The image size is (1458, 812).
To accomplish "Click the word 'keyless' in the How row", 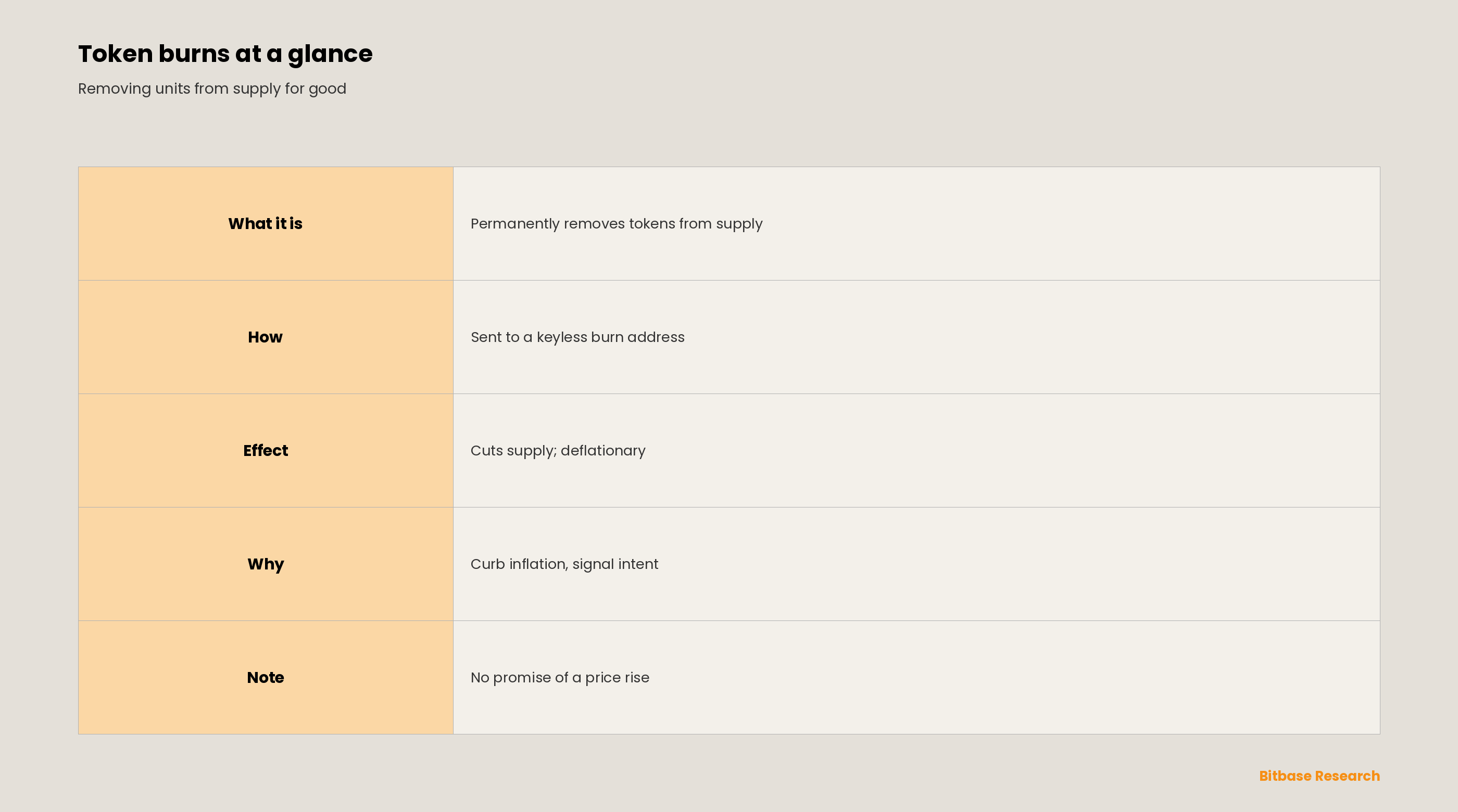I will coord(562,337).
